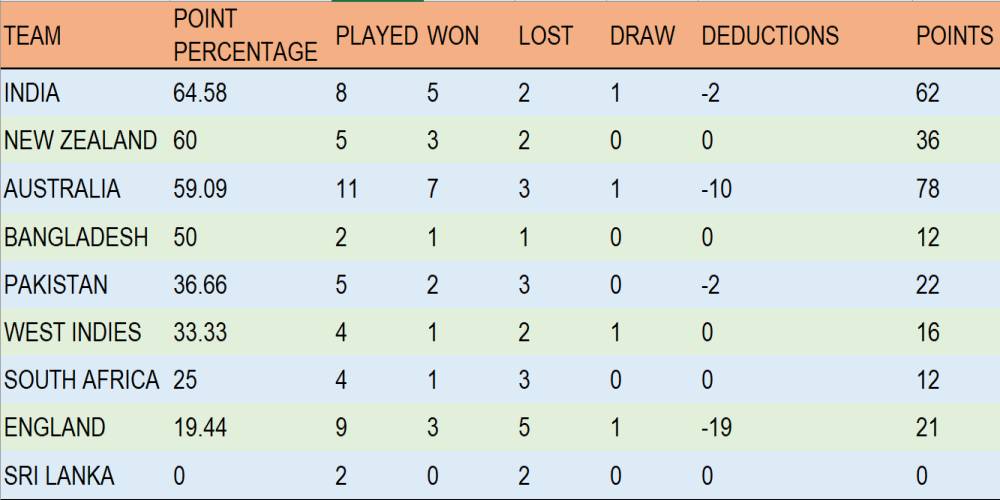This screenshot has height=500, width=1000.
Task: Click the INDIA team cell
Action: pyautogui.click(x=85, y=92)
